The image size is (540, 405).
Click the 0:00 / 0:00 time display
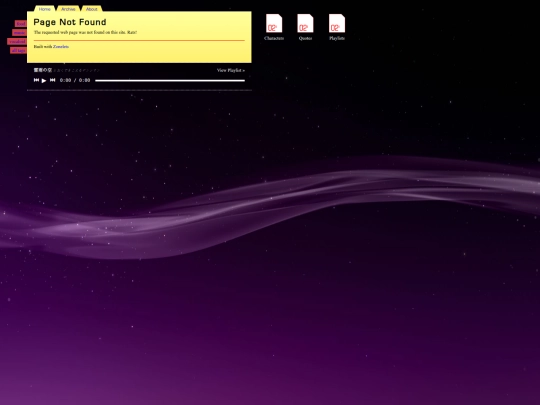75,80
